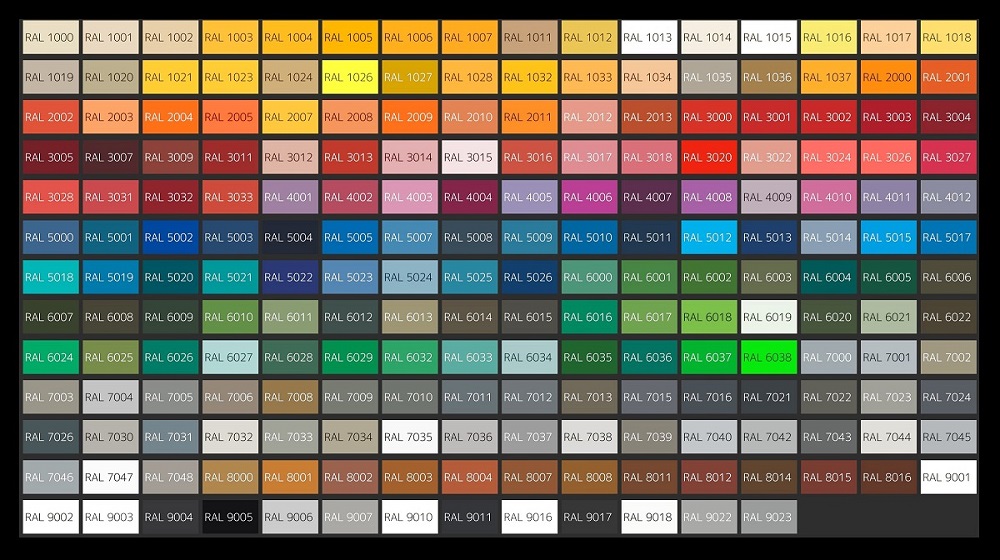Click the RAL 8011 nut brown swatch
This screenshot has height=560, width=1000.
point(649,477)
